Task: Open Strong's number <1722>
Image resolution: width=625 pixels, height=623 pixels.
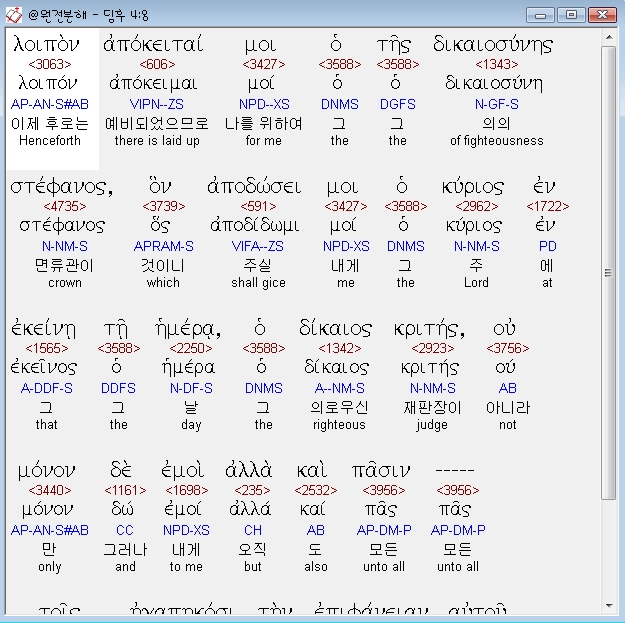Action: tap(547, 206)
